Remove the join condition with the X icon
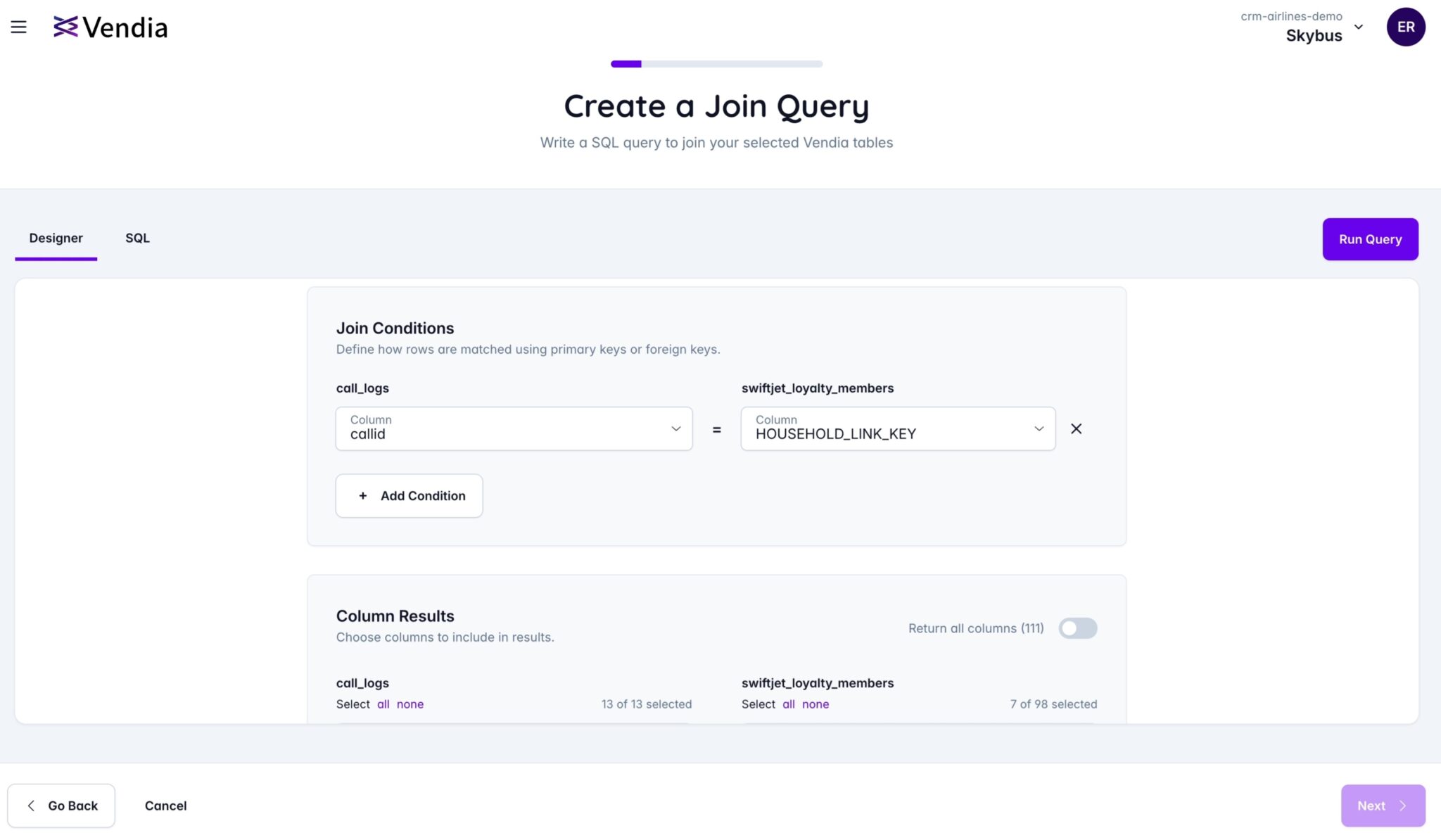Screen dimensions: 1441x840 1076,428
